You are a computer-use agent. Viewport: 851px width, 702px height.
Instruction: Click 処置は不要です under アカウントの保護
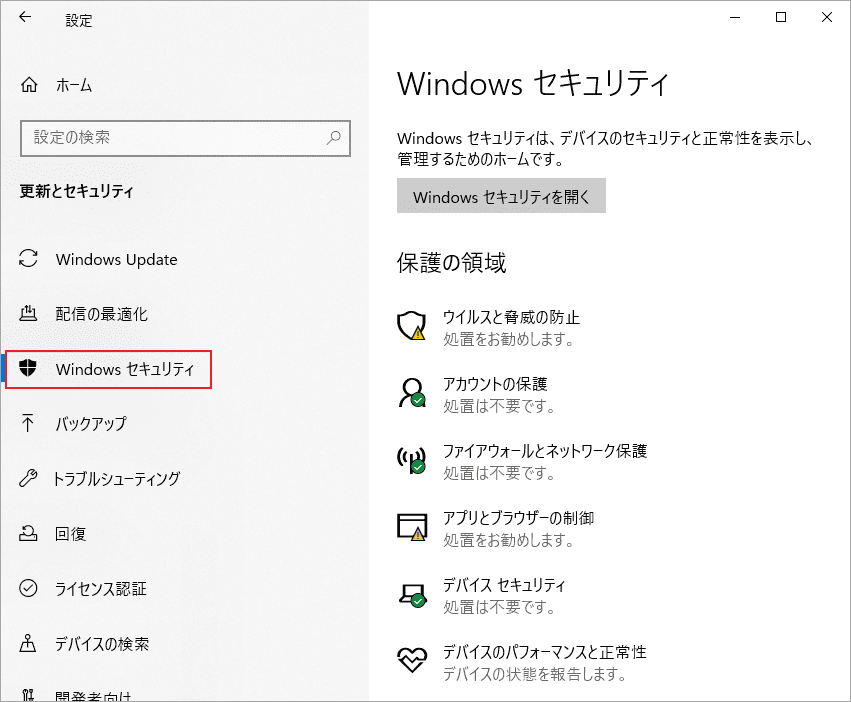499,406
